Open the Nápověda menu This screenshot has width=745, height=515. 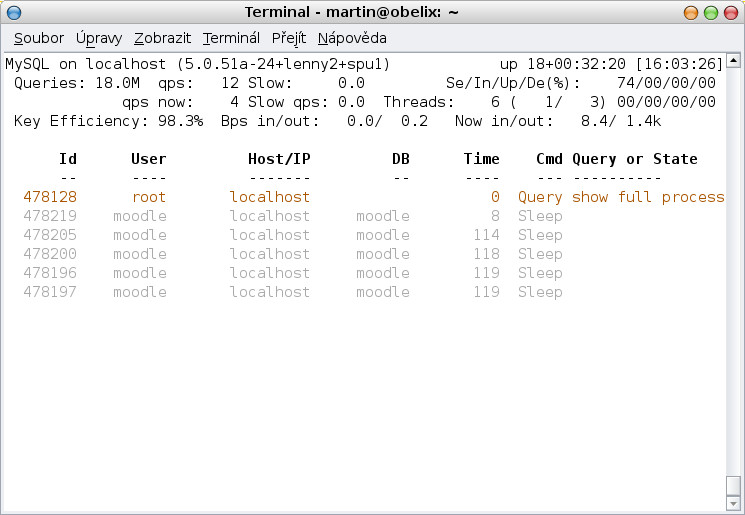pos(352,38)
